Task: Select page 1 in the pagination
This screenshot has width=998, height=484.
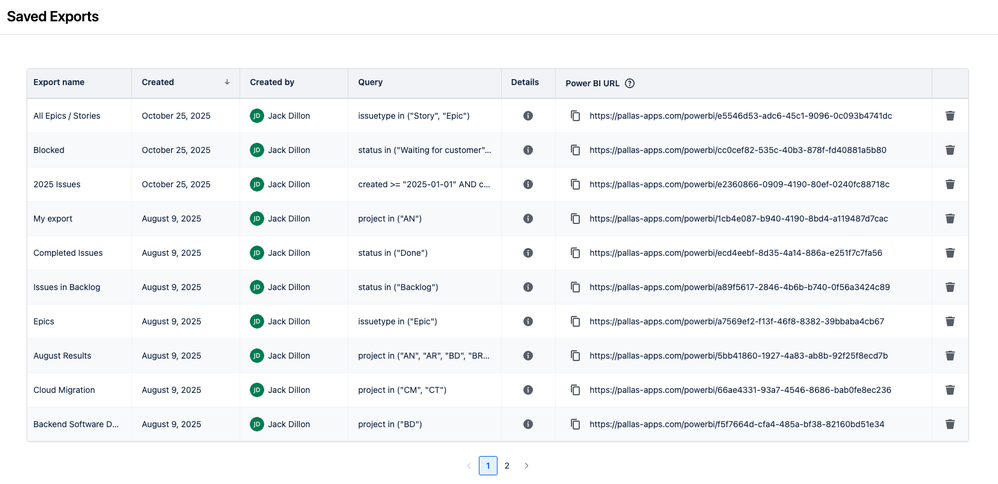Action: pyautogui.click(x=488, y=466)
